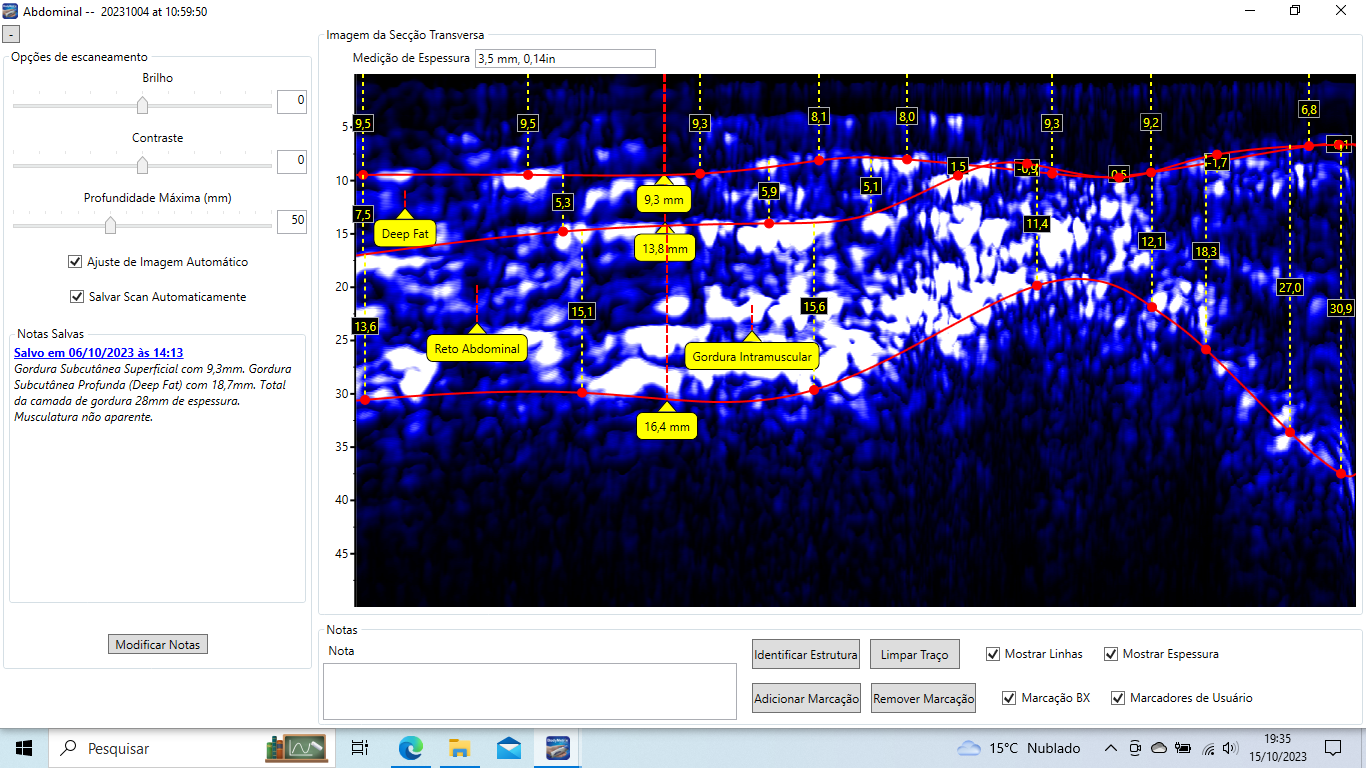Uncheck Salvar Scan Automaticamente

[76, 297]
